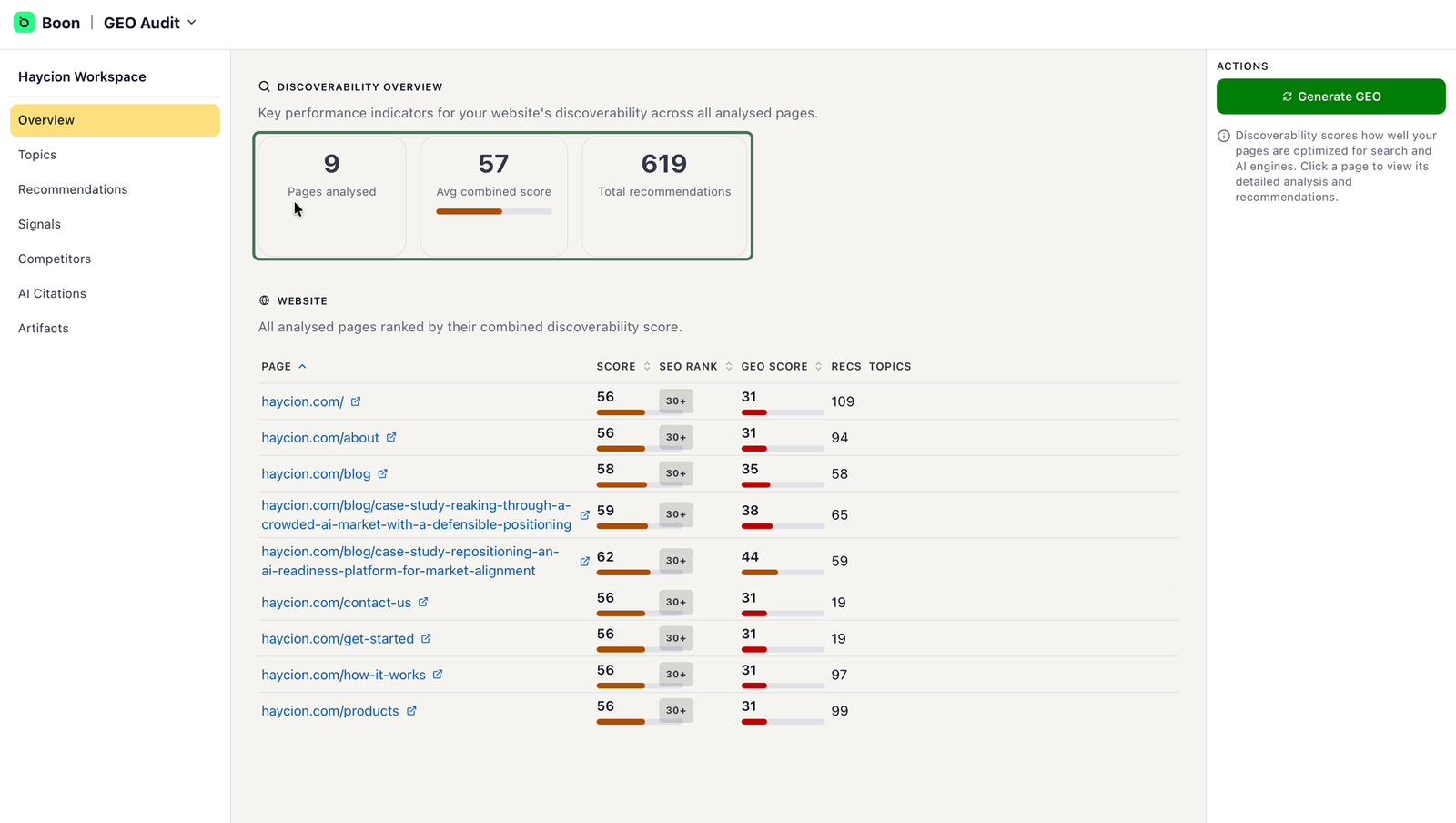Click the Boon logo icon
The width and height of the screenshot is (1456, 823).
(25, 23)
